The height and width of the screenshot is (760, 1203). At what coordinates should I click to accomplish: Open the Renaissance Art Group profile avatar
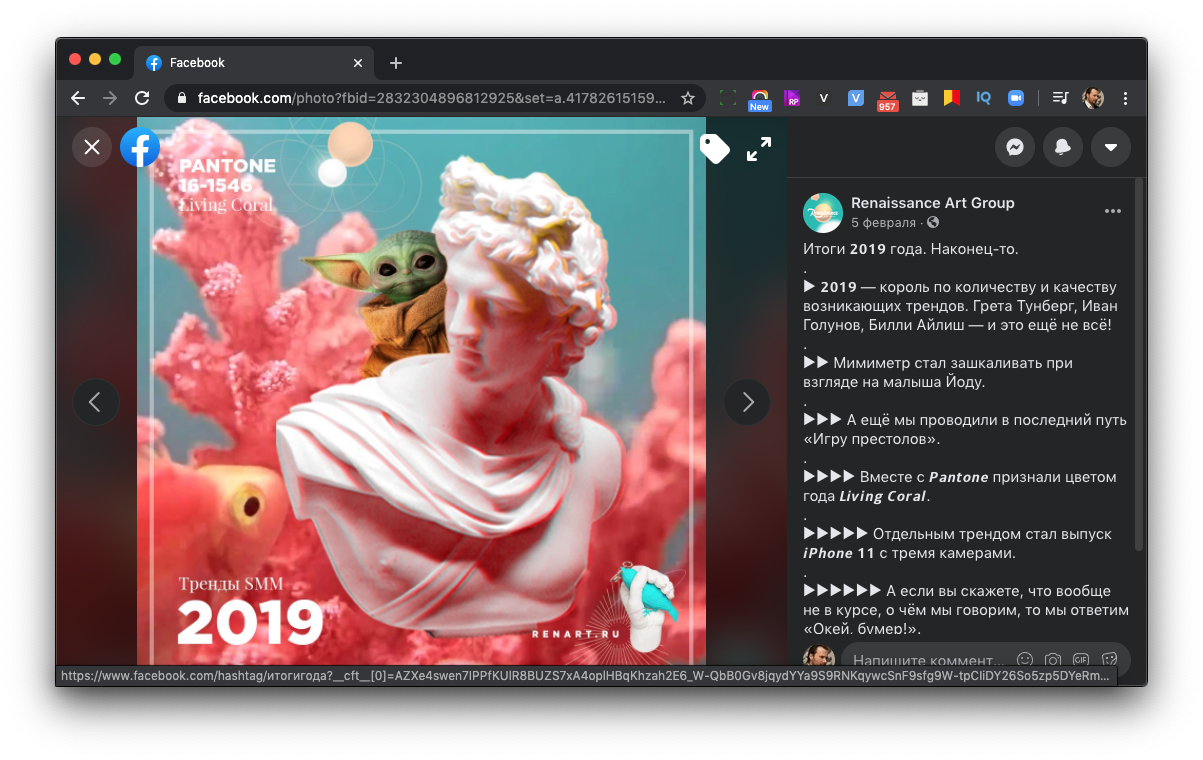click(x=823, y=212)
